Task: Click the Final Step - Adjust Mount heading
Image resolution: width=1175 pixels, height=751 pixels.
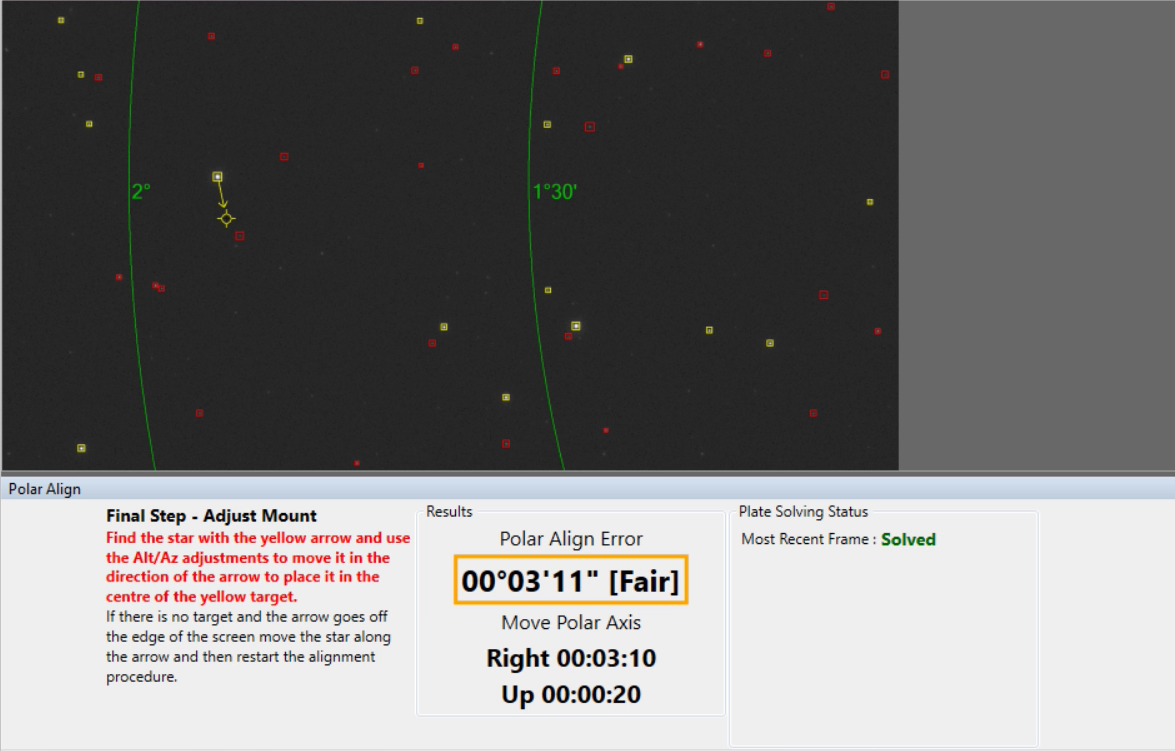Action: coord(211,516)
